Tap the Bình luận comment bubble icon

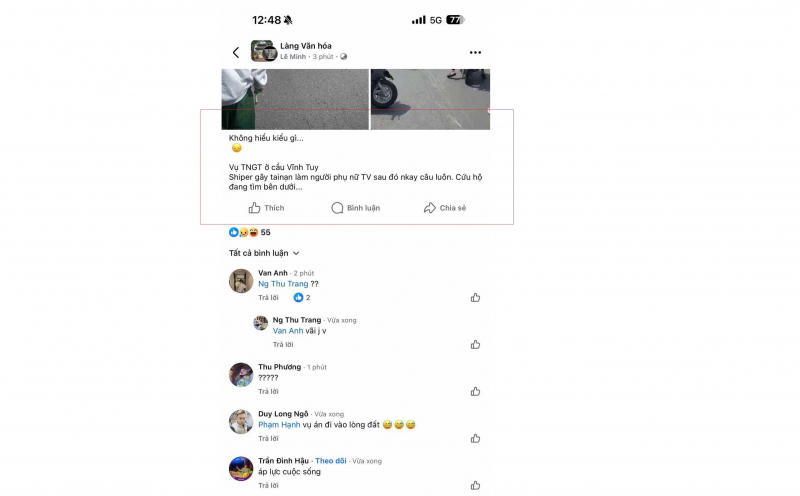tap(337, 208)
